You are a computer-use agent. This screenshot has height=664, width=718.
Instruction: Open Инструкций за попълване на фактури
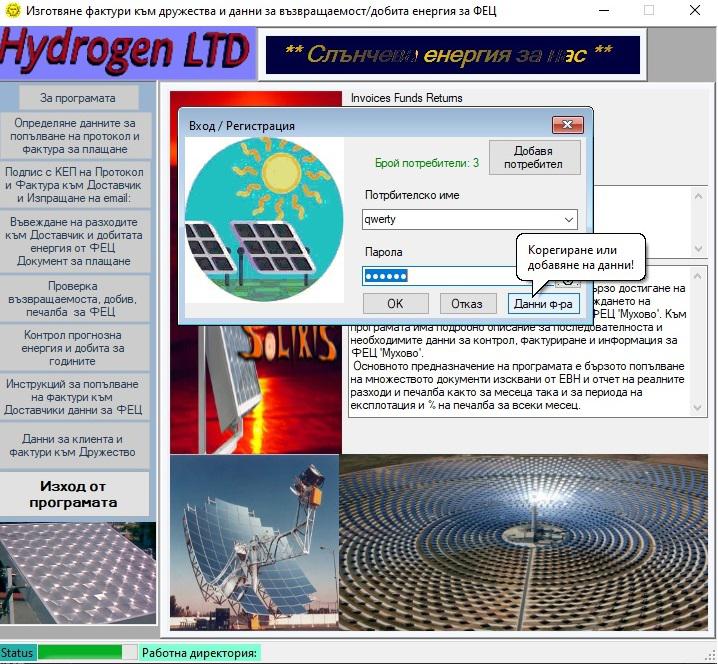[76, 397]
